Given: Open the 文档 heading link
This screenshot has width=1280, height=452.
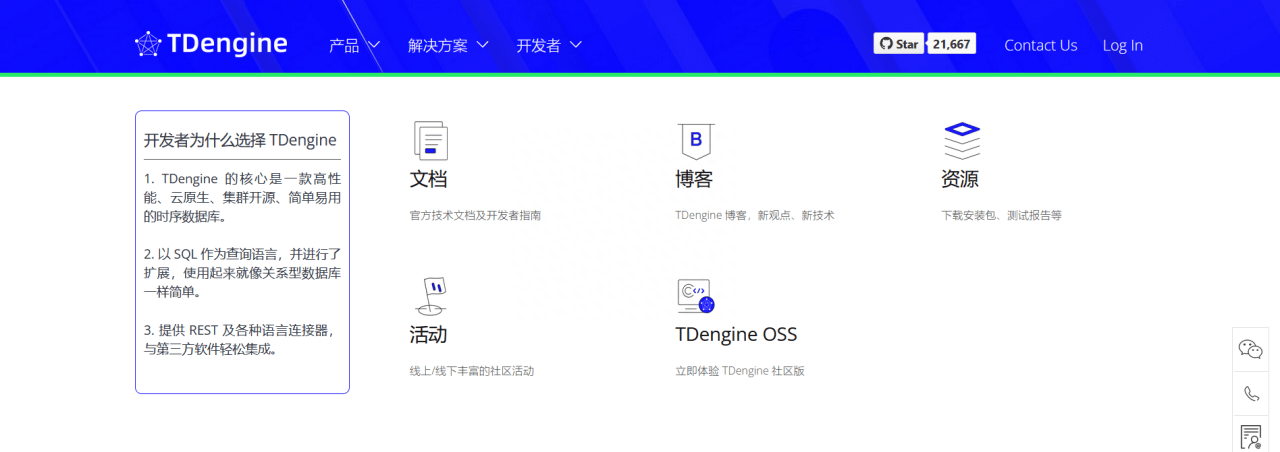Looking at the screenshot, I should 428,179.
